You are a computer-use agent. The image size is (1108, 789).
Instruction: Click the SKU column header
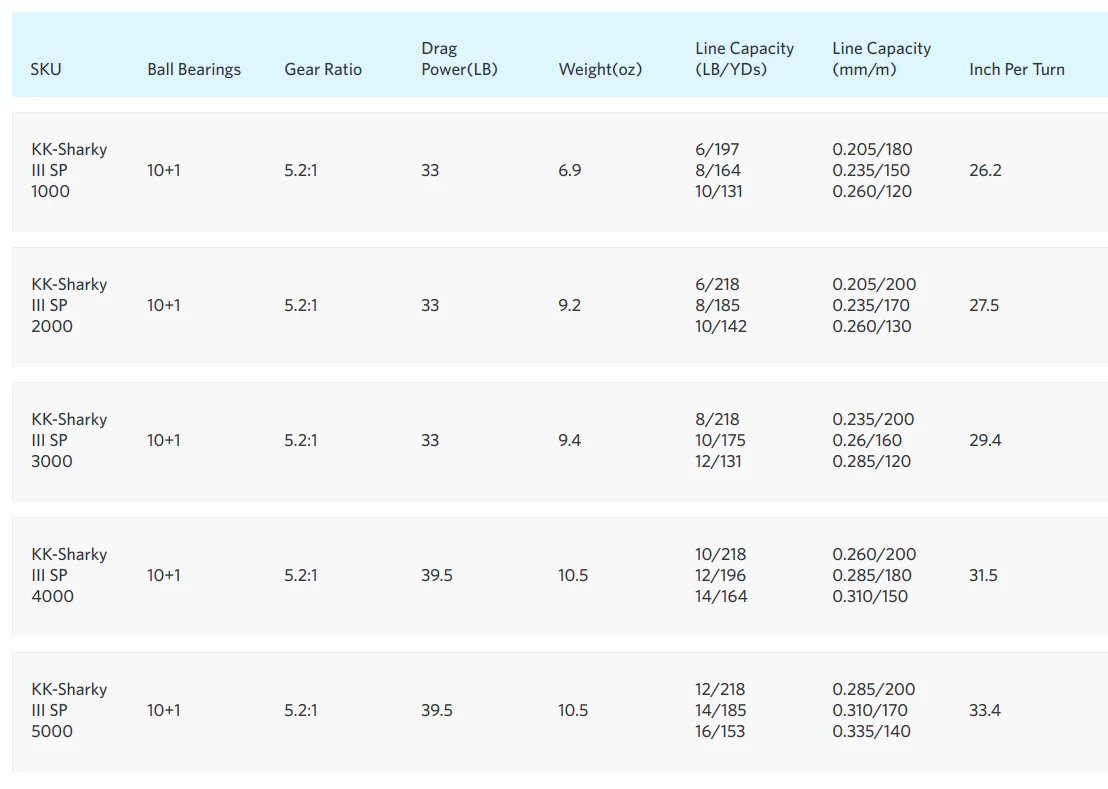coord(46,69)
